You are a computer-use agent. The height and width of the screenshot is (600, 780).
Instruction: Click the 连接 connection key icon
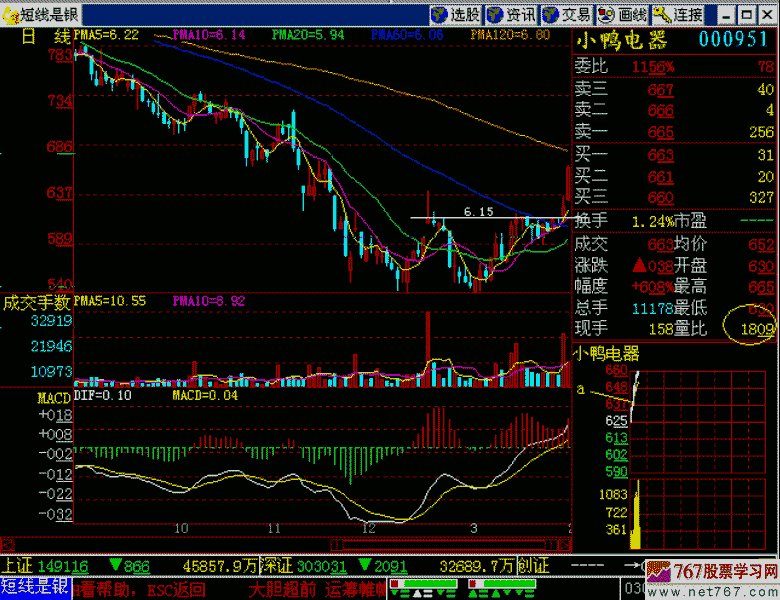coord(677,14)
